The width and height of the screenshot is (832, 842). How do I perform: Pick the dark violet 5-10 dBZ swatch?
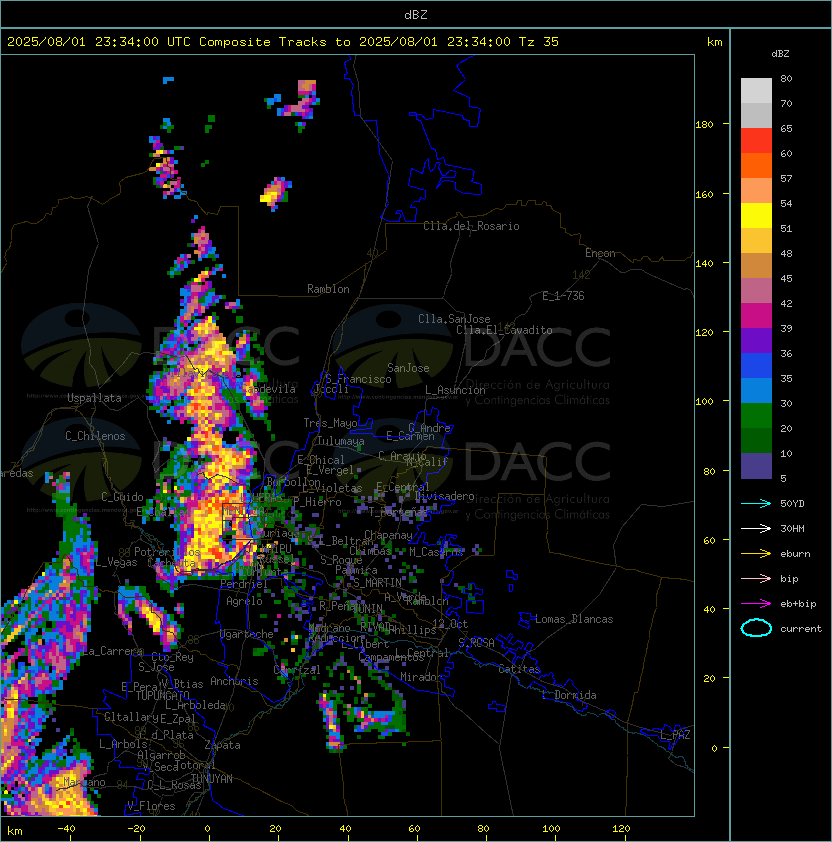756,466
